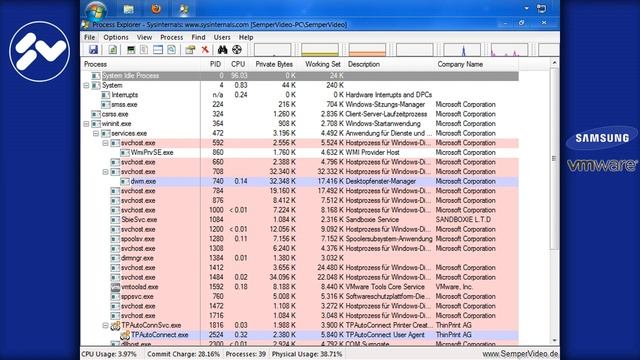Collapse the System process tree node
This screenshot has width=640, height=360.
87,85
